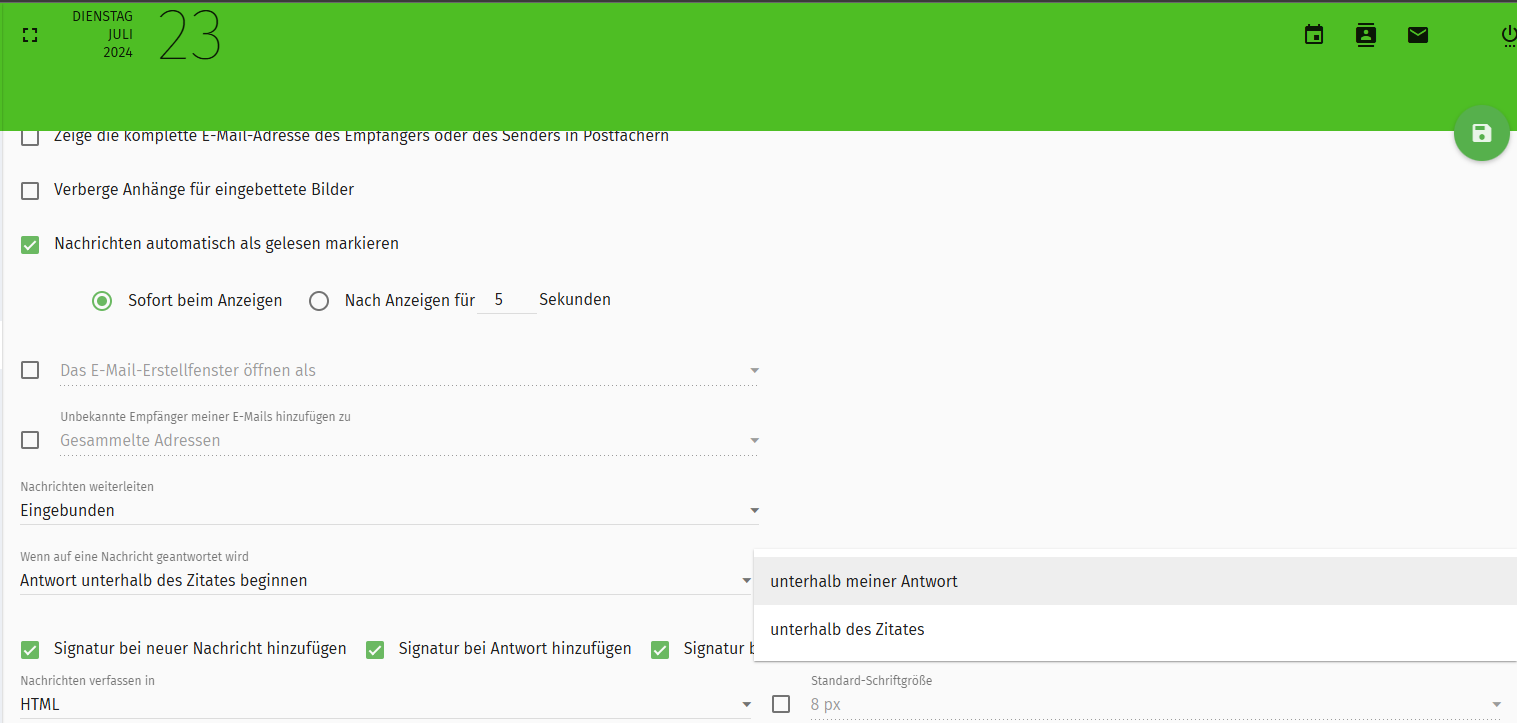
Task: Enable the 'Standard-Schriftgröße' checkbox
Action: [781, 704]
